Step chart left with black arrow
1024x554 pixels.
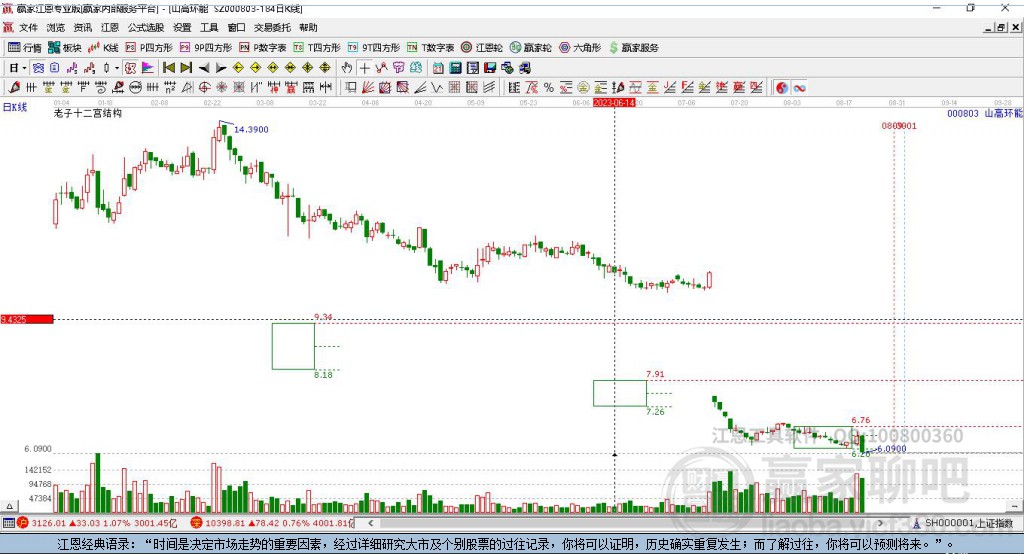[x=204, y=68]
